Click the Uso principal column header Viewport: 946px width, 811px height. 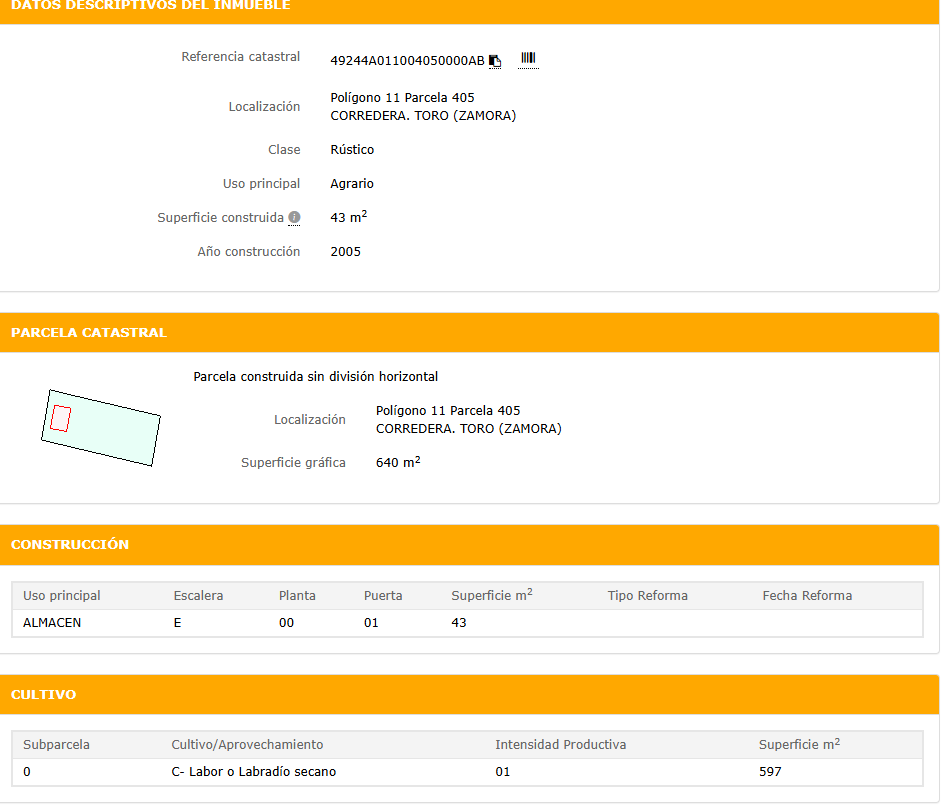pos(62,596)
